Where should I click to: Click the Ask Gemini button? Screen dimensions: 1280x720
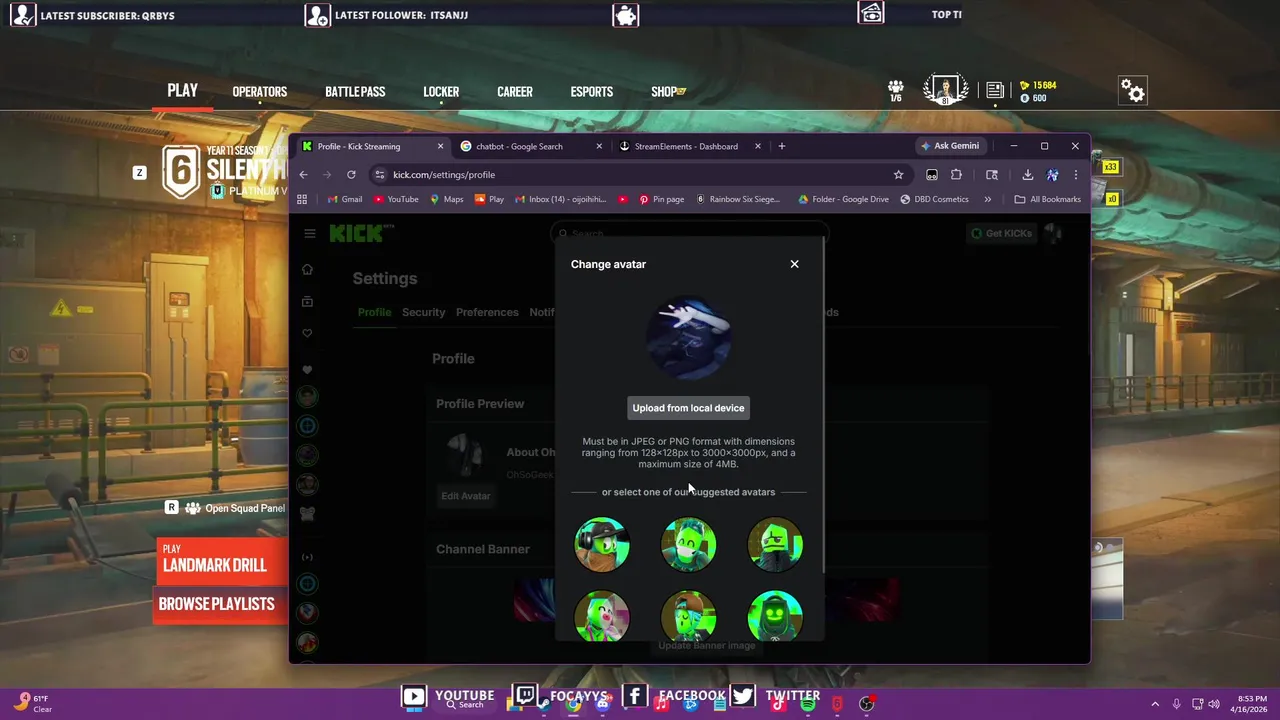pyautogui.click(x=950, y=146)
